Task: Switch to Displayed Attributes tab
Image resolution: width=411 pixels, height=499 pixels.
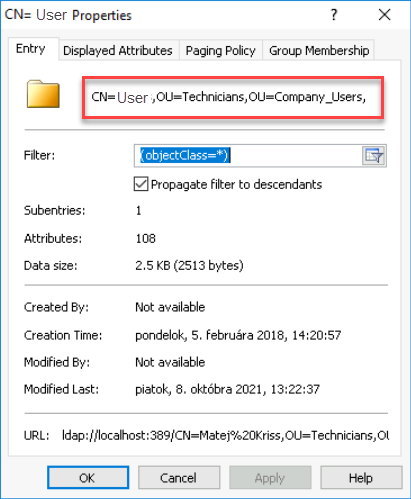Action: coord(118,50)
